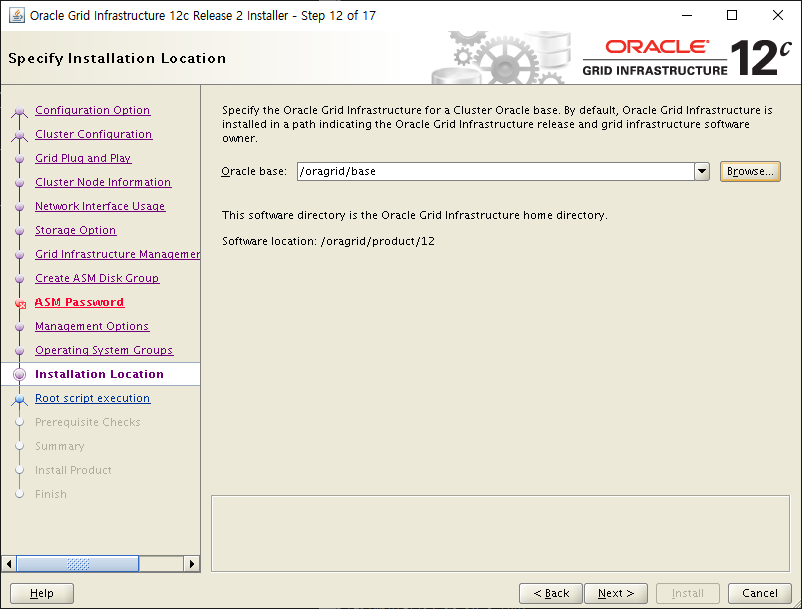Jump to the Storage Option step
Viewport: 802px width, 609px height.
(76, 230)
